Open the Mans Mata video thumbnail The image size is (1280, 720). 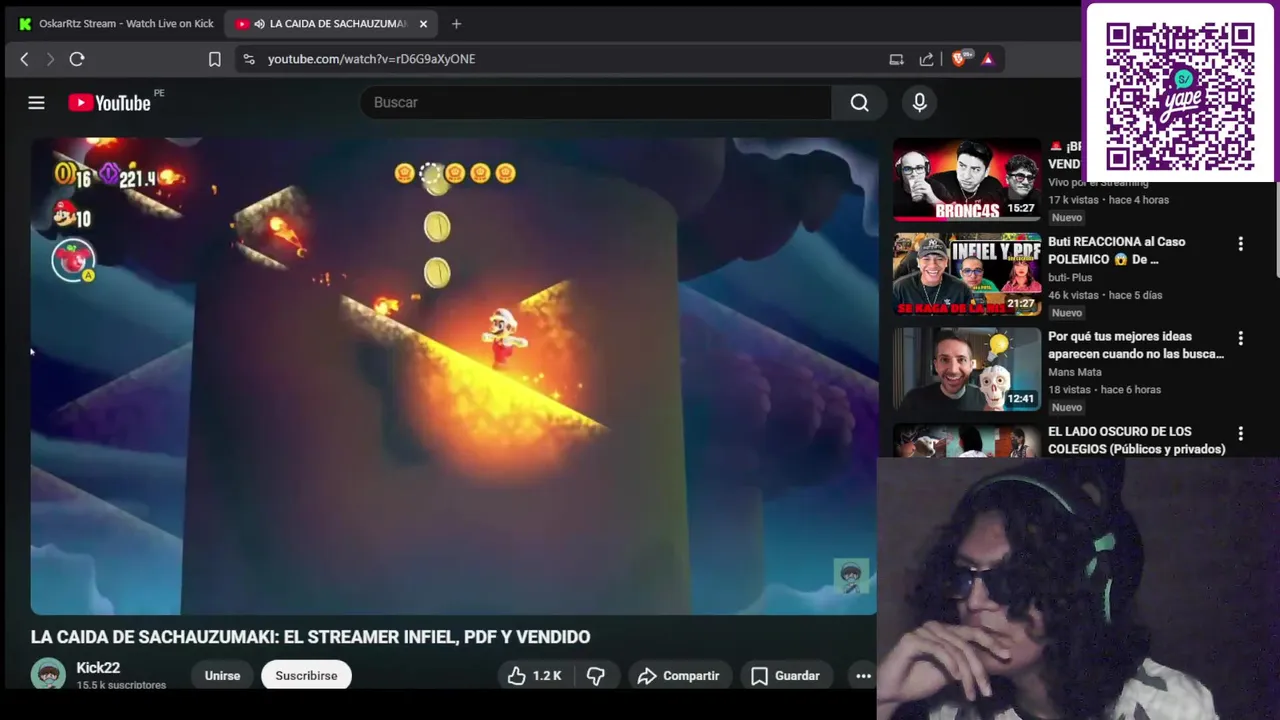967,369
